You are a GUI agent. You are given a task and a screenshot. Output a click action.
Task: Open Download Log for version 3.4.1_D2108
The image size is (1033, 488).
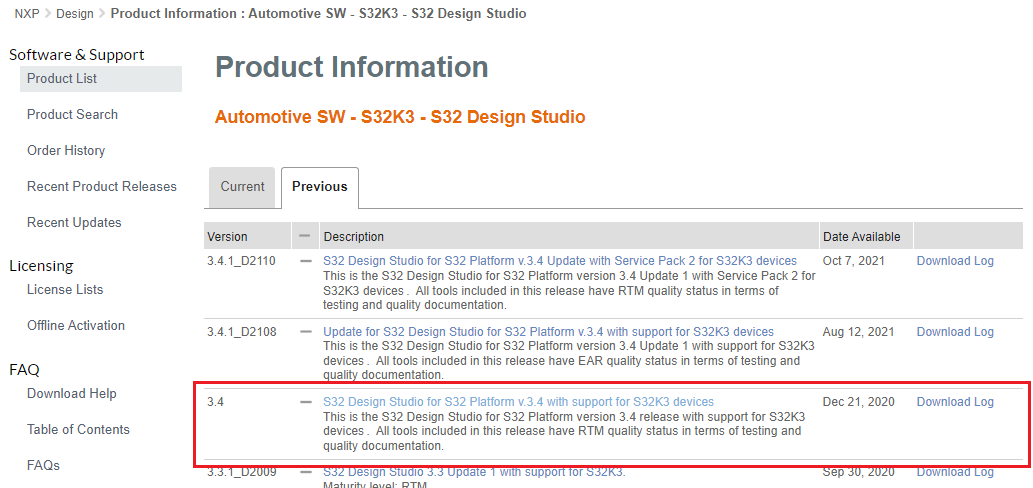tap(955, 332)
